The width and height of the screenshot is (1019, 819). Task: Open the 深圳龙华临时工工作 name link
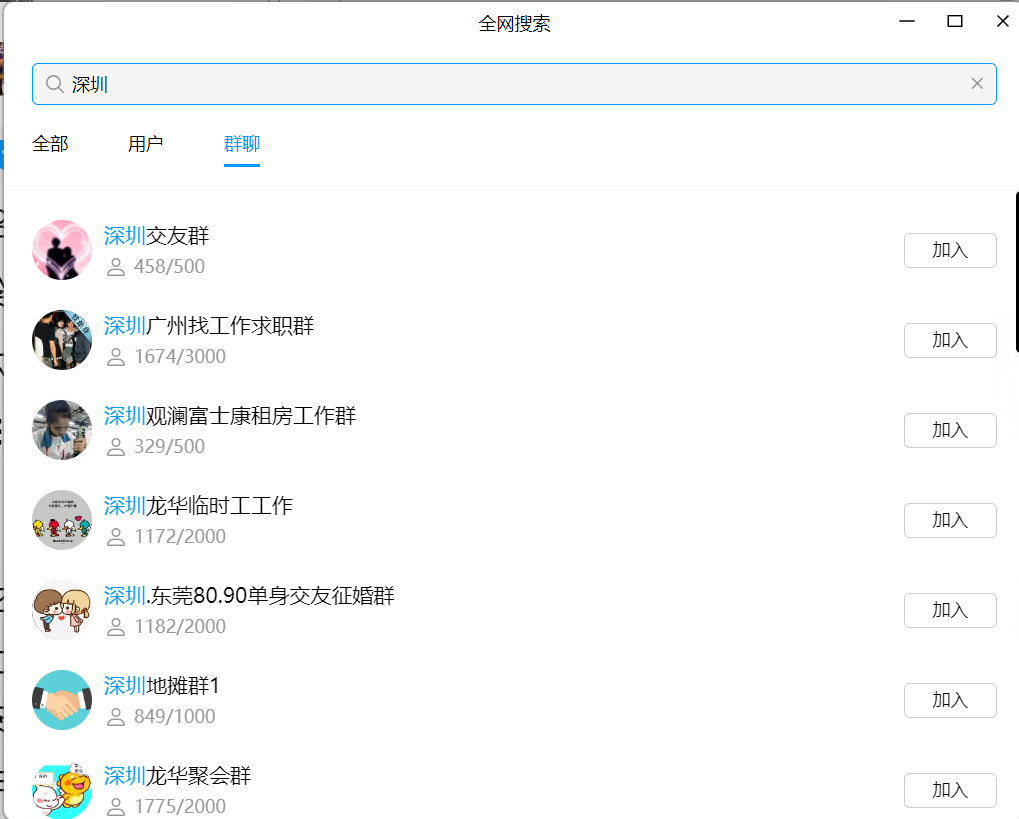point(197,506)
